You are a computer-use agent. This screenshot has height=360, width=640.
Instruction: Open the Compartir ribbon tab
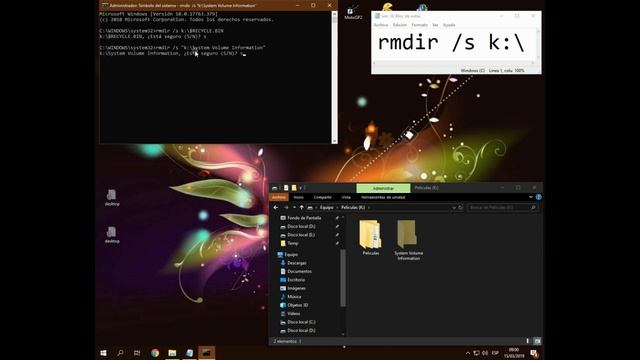coord(322,197)
